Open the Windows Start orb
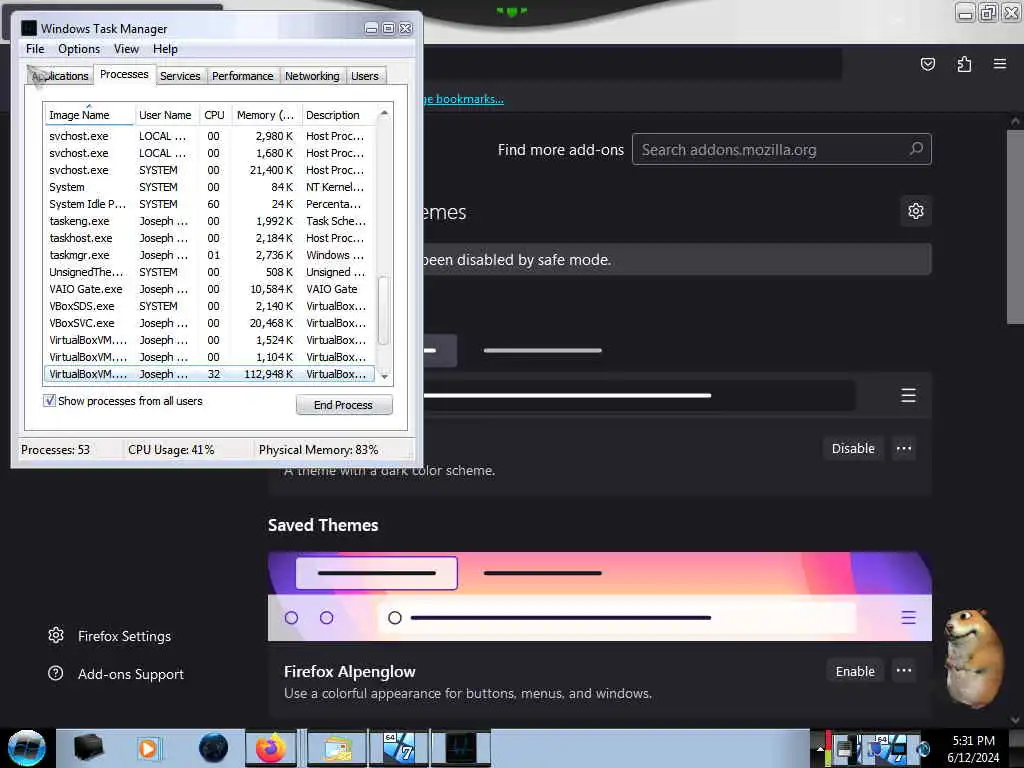1024x768 pixels. 26,748
